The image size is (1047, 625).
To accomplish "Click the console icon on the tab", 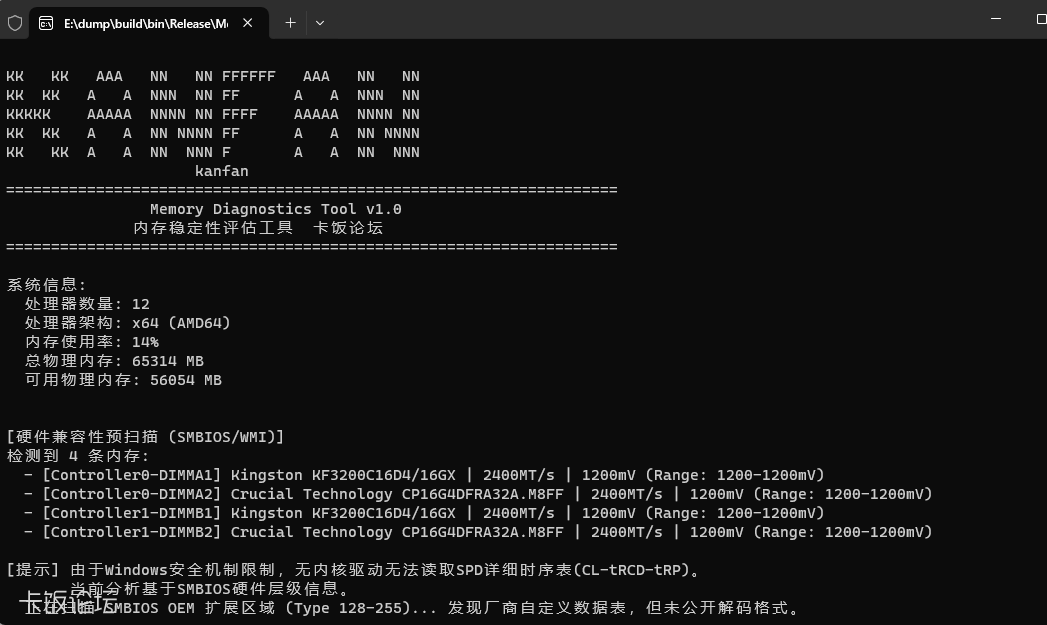I will [46, 23].
